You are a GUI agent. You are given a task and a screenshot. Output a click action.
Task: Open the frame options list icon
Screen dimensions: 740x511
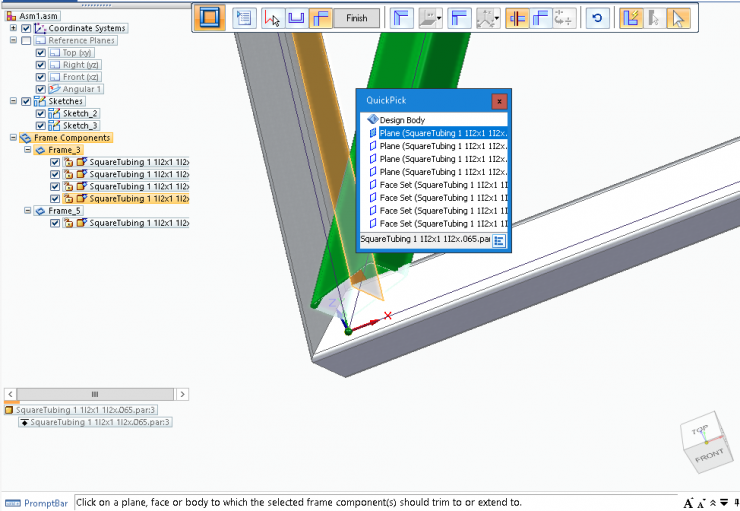click(x=244, y=17)
